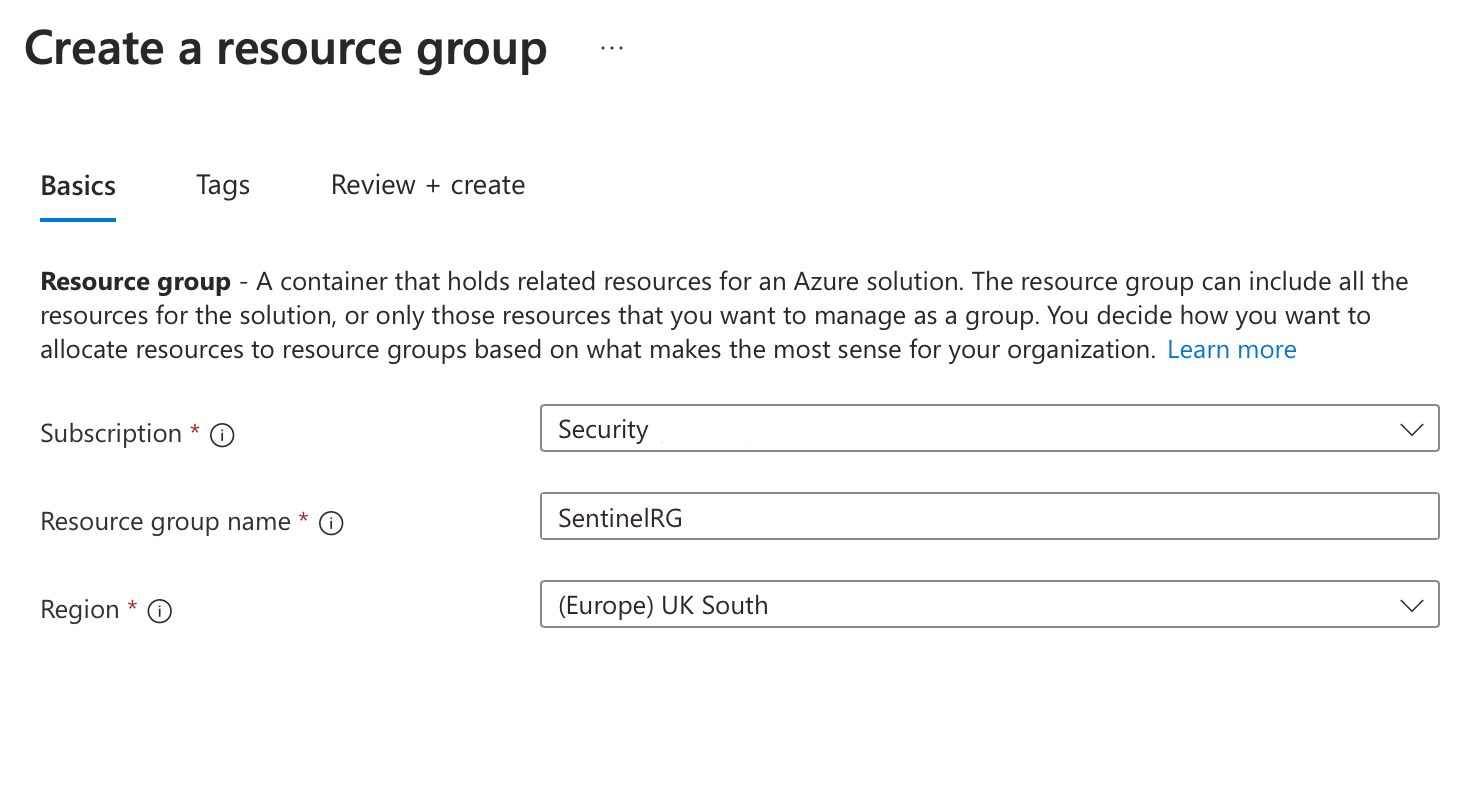
Task: Click the Resource group name field with SentinelRG
Action: tap(989, 516)
